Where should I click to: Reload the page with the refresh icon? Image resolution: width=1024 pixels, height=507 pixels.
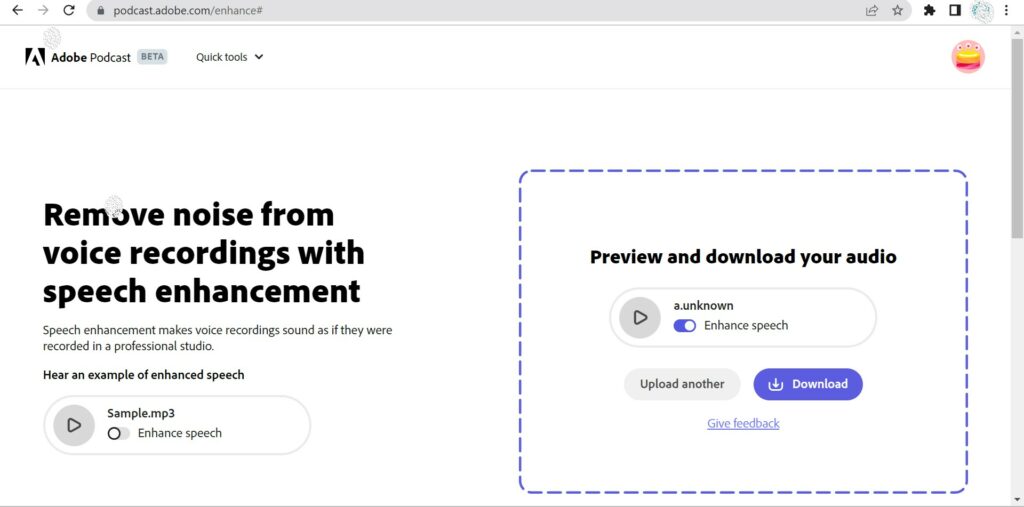69,10
